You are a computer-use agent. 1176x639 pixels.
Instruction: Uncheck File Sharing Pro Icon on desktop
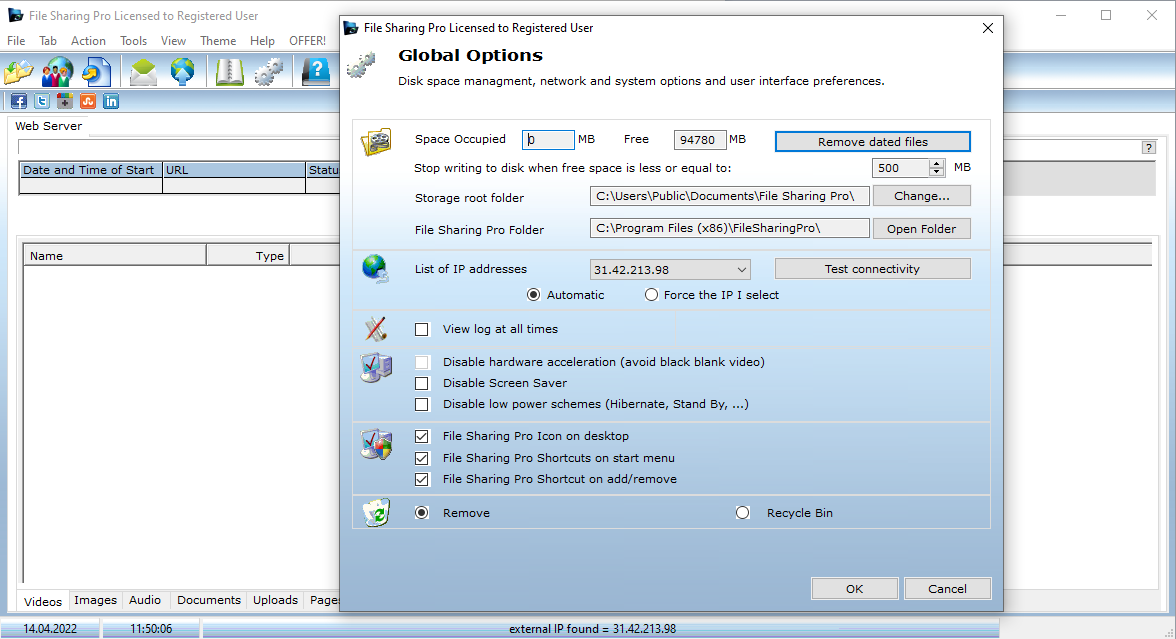[422, 436]
